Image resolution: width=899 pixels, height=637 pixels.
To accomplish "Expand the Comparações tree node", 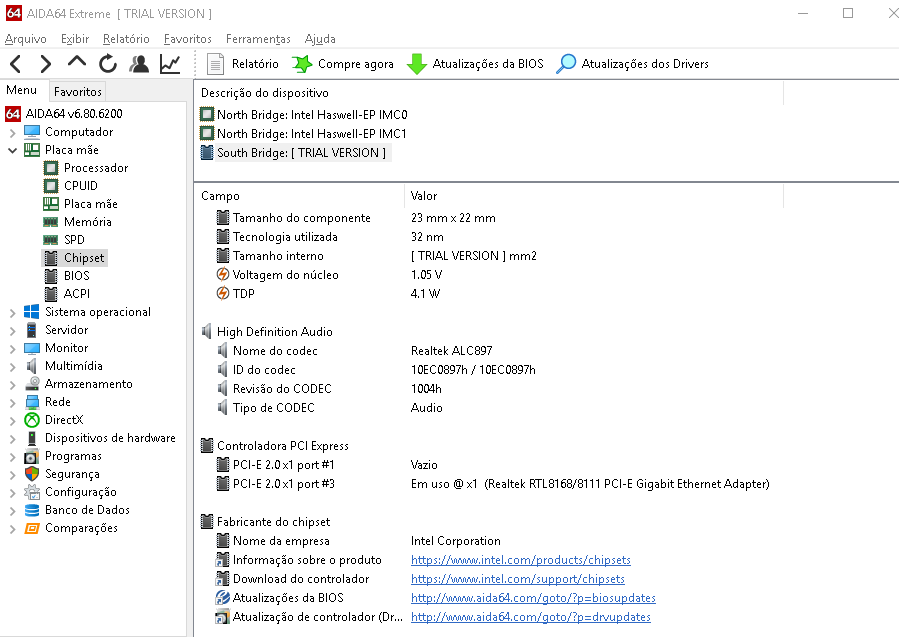I will 13,529.
